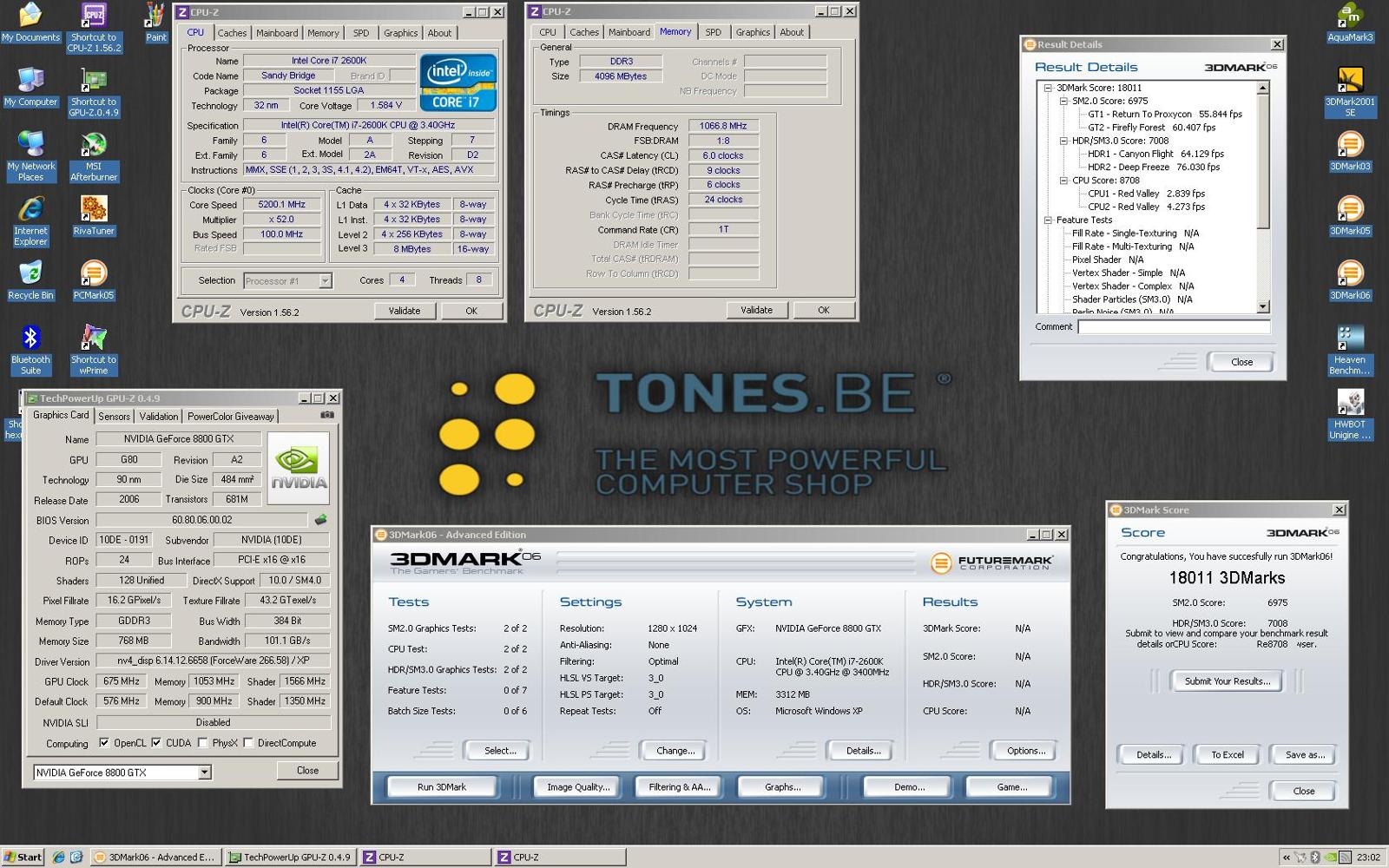The width and height of the screenshot is (1389, 868).
Task: Launch RivaTuner desktop icon
Action: 94,216
